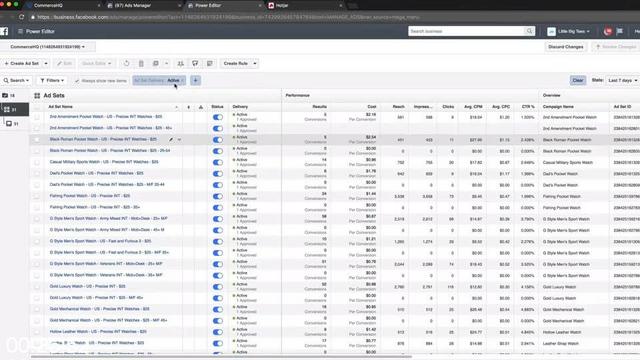The image size is (640, 360).
Task: Toggle status of Dad's Pocket Watch $25 ad set
Action: coord(218,174)
